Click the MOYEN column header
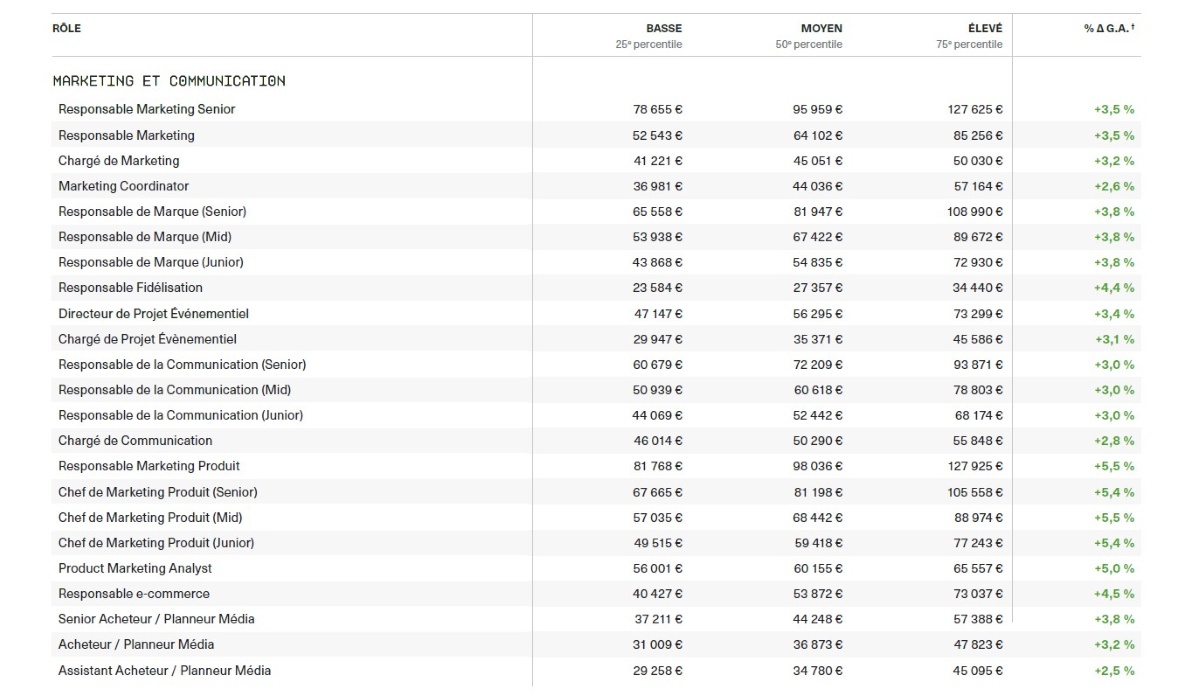The height and width of the screenshot is (697, 1200). click(821, 28)
